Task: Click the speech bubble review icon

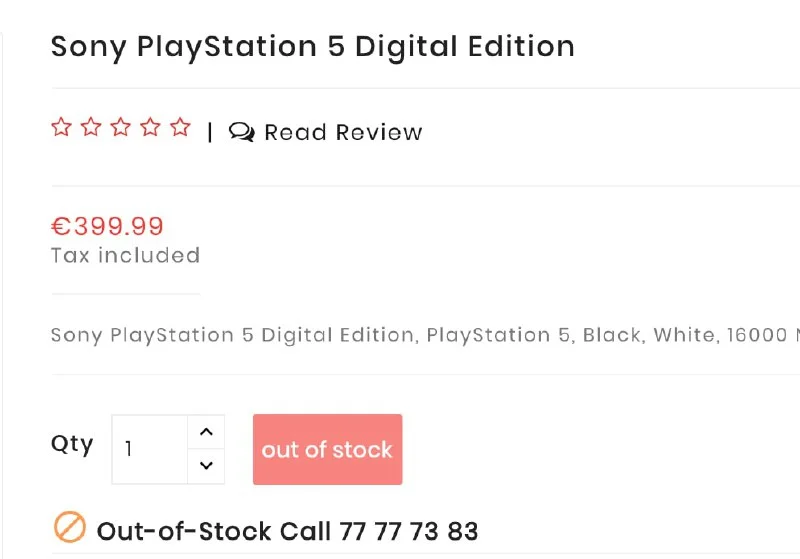Action: tap(241, 132)
